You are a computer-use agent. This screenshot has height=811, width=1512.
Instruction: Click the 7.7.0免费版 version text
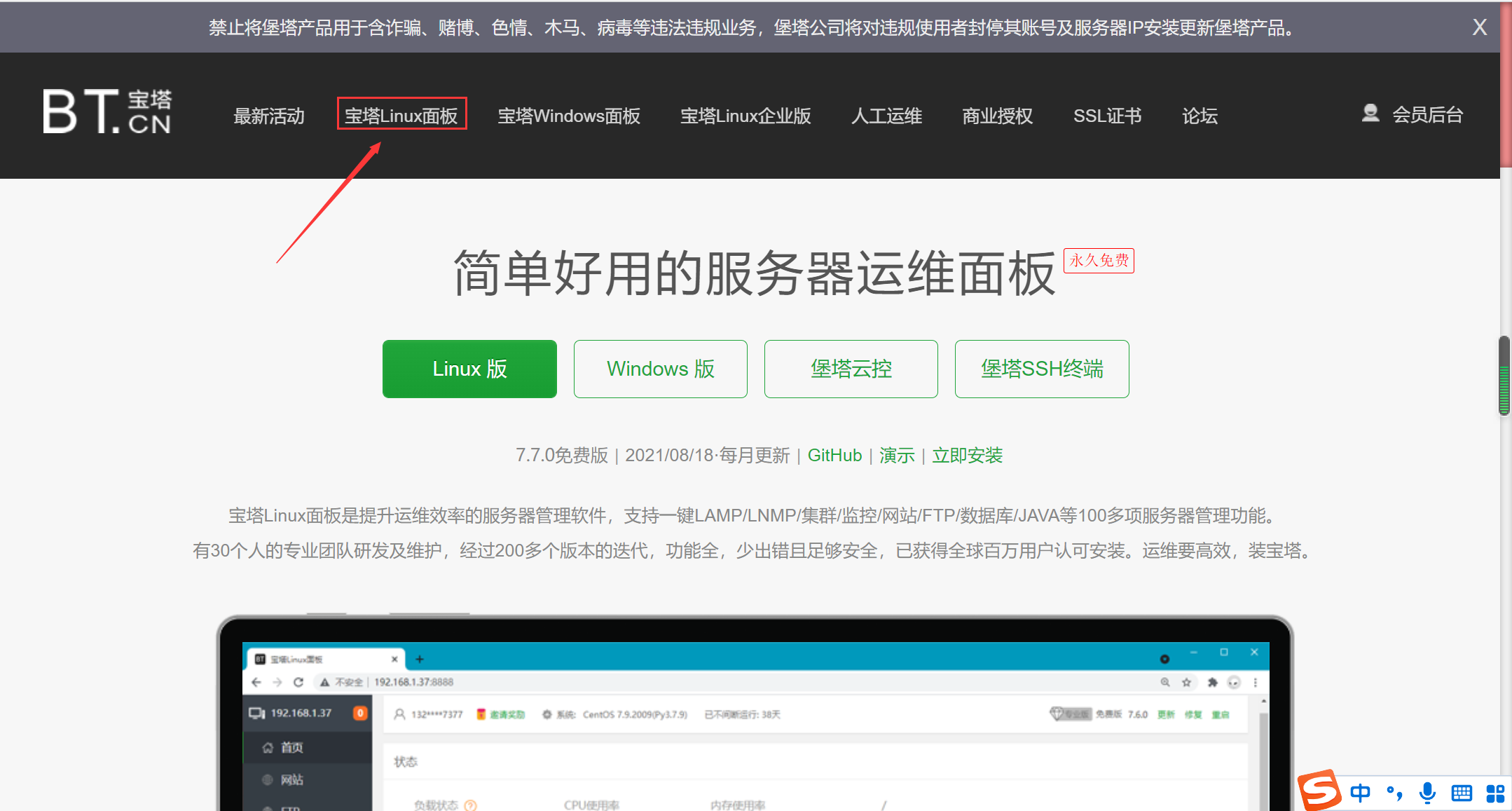pyautogui.click(x=562, y=456)
